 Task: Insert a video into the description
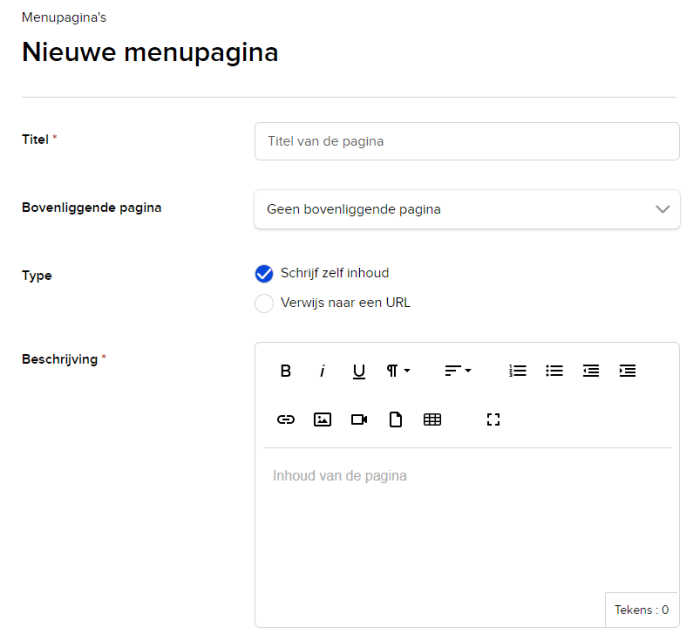[x=359, y=420]
